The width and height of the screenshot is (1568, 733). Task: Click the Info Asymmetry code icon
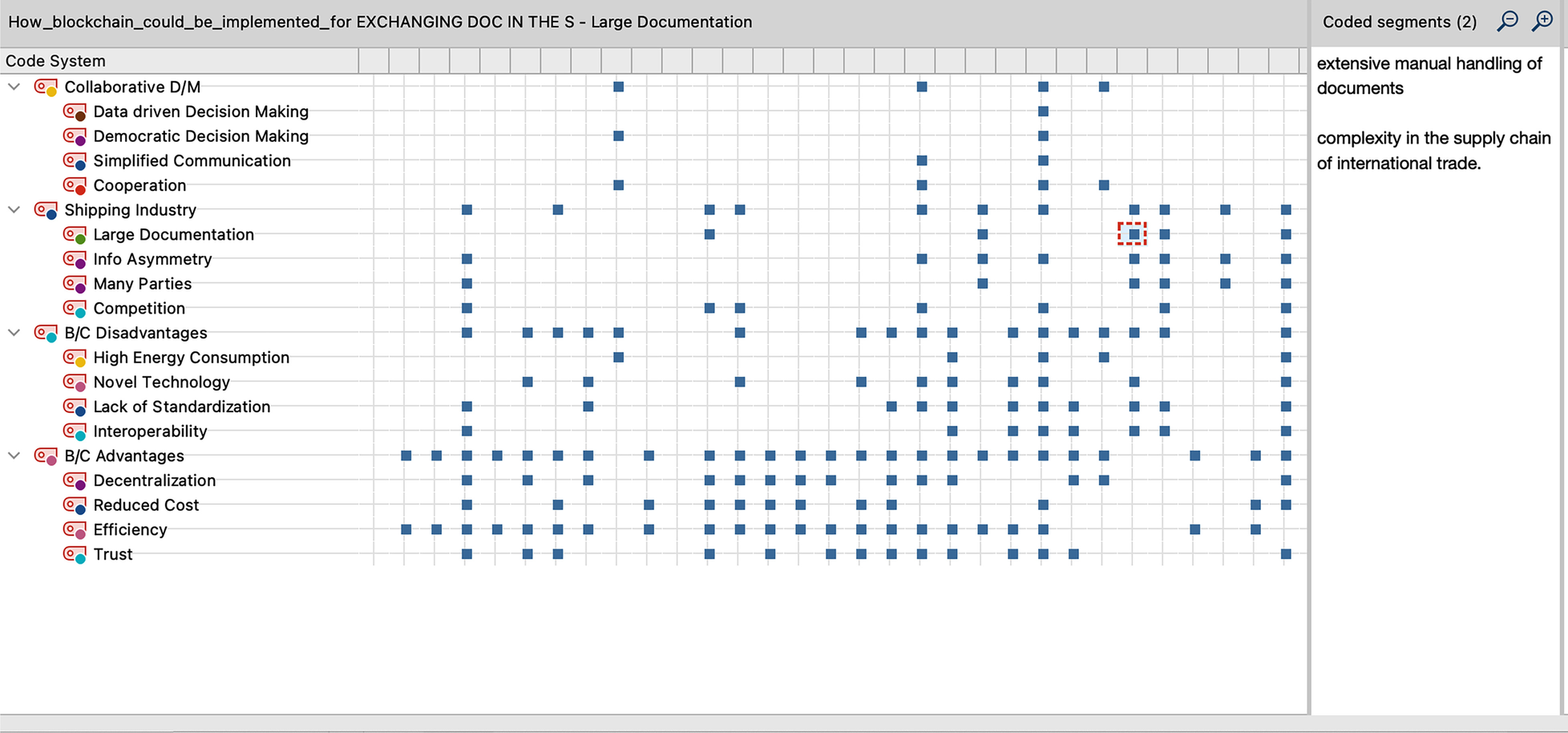point(75,259)
